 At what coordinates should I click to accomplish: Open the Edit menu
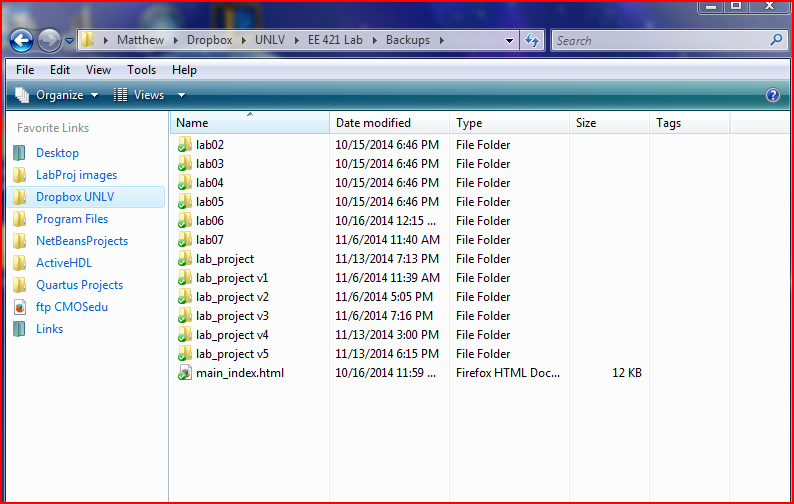click(60, 70)
